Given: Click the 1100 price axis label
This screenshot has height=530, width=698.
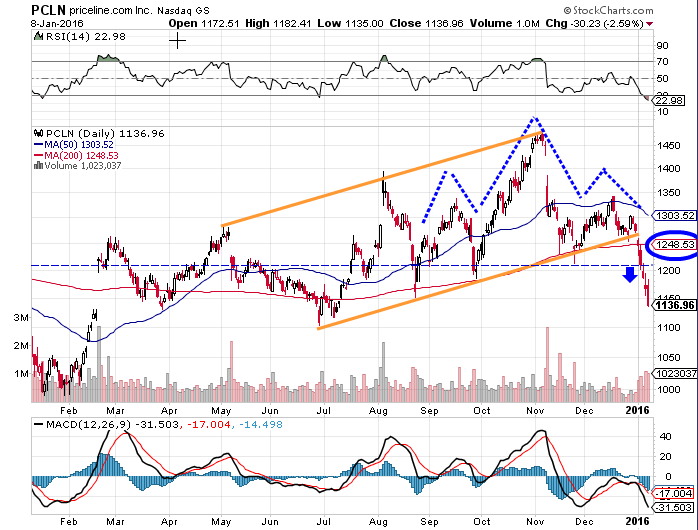Looking at the screenshot, I should click(669, 328).
